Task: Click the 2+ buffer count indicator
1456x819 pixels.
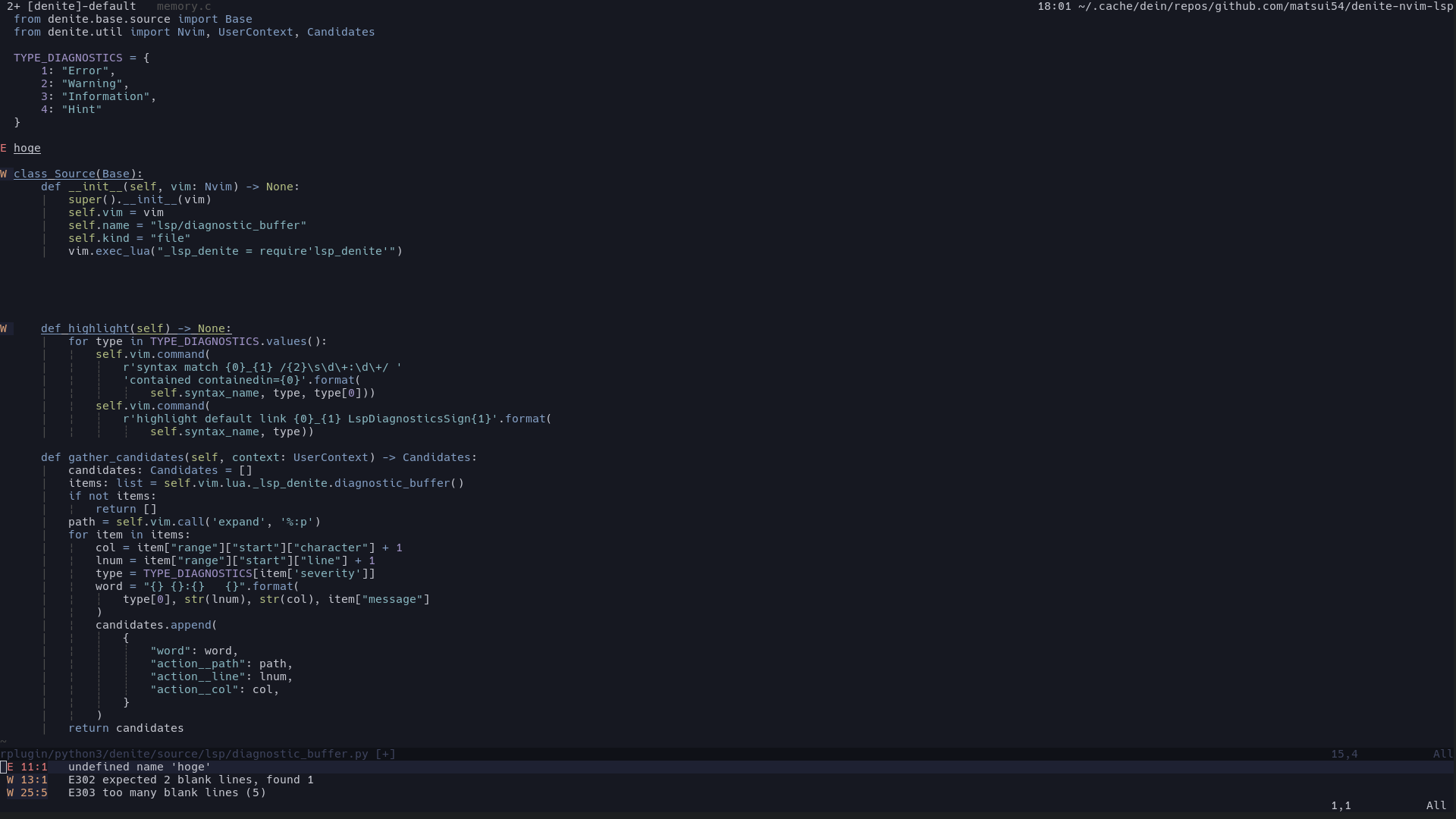Action: [14, 7]
